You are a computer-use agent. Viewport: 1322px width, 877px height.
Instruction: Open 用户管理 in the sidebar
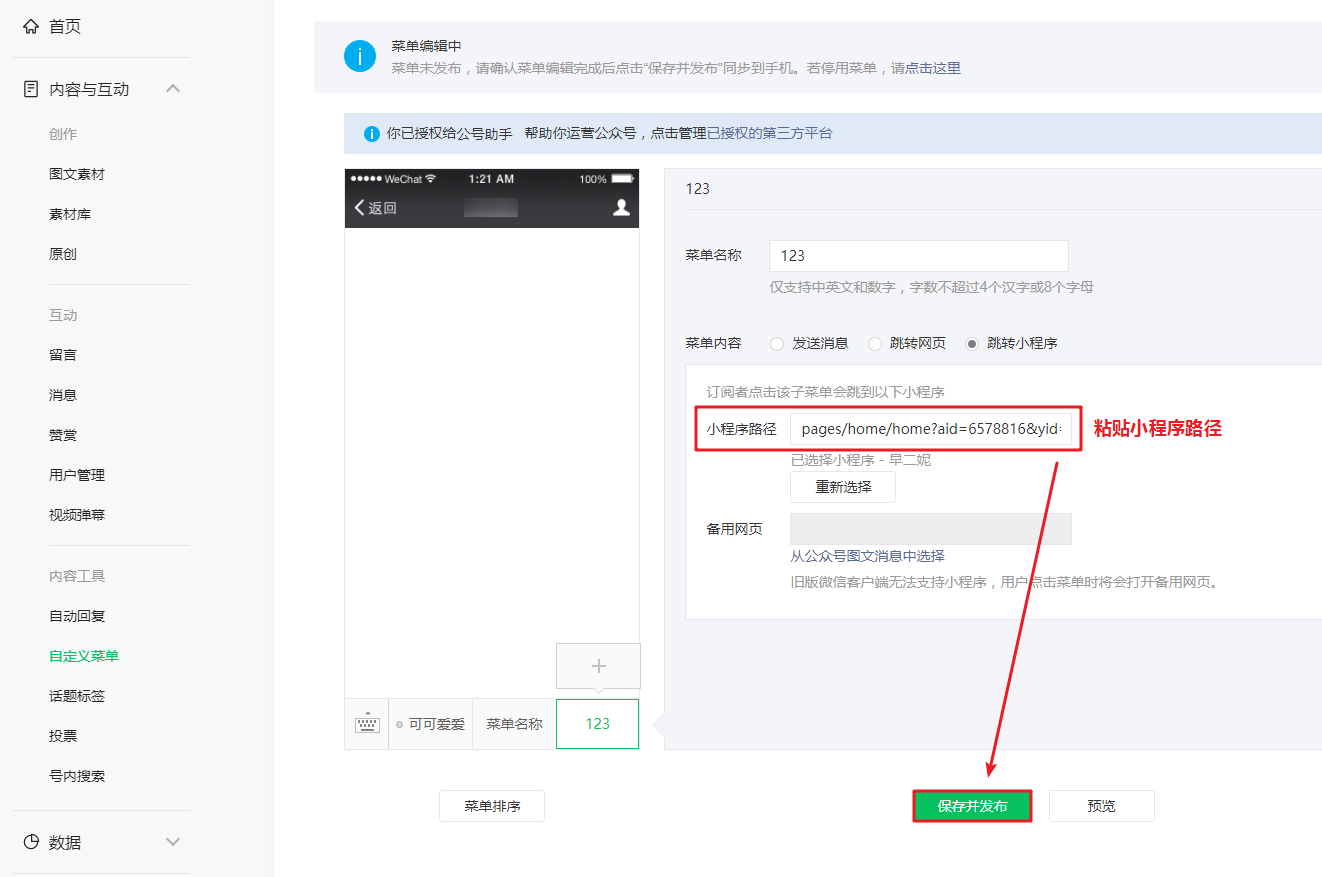(77, 475)
